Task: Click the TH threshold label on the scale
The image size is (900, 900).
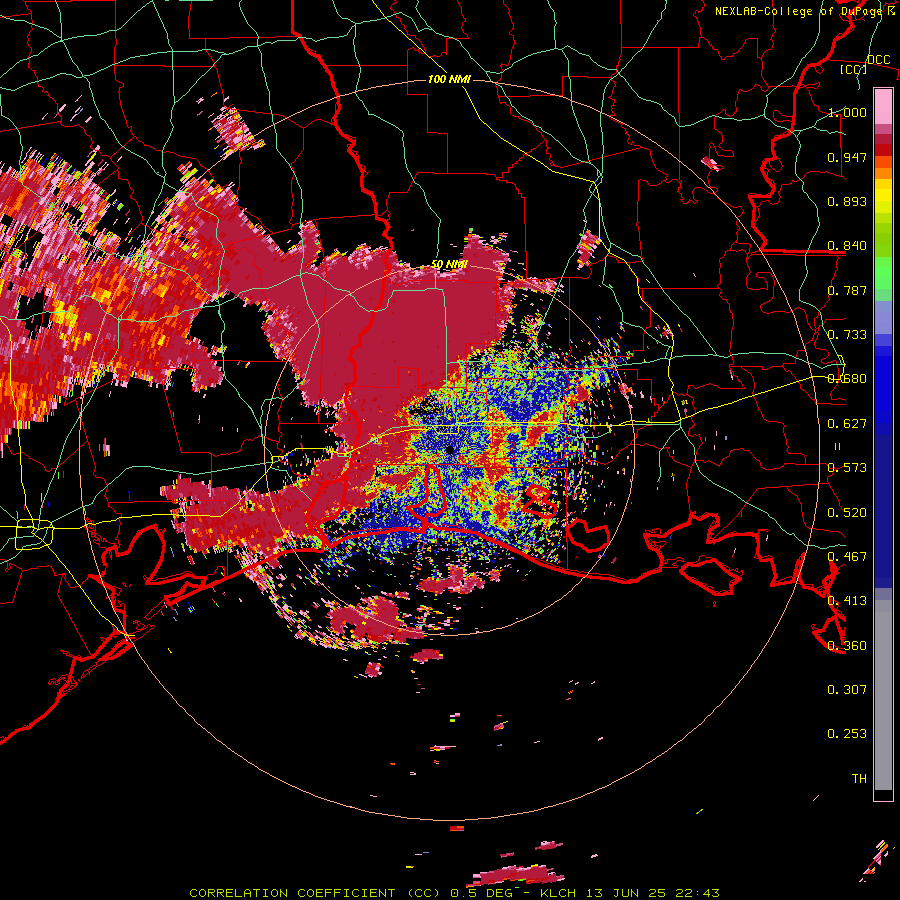Action: (859, 779)
